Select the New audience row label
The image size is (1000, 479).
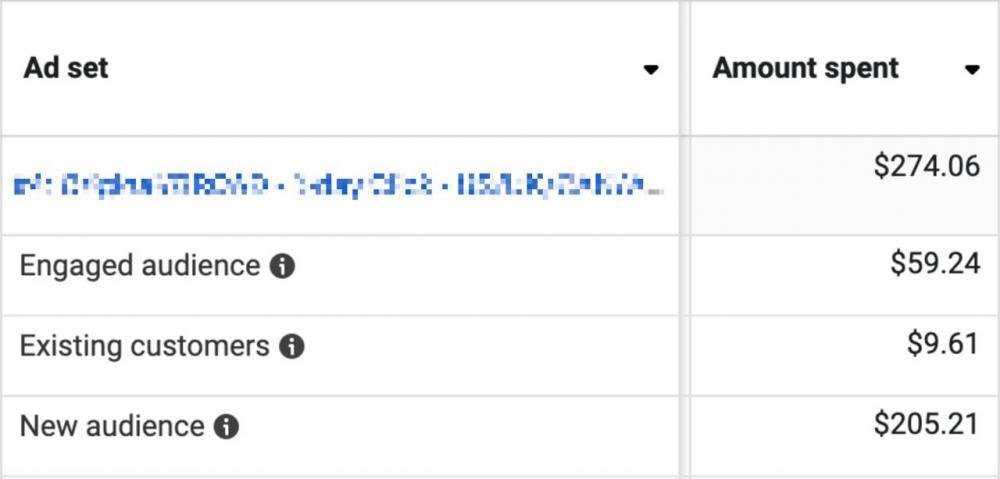(x=112, y=426)
